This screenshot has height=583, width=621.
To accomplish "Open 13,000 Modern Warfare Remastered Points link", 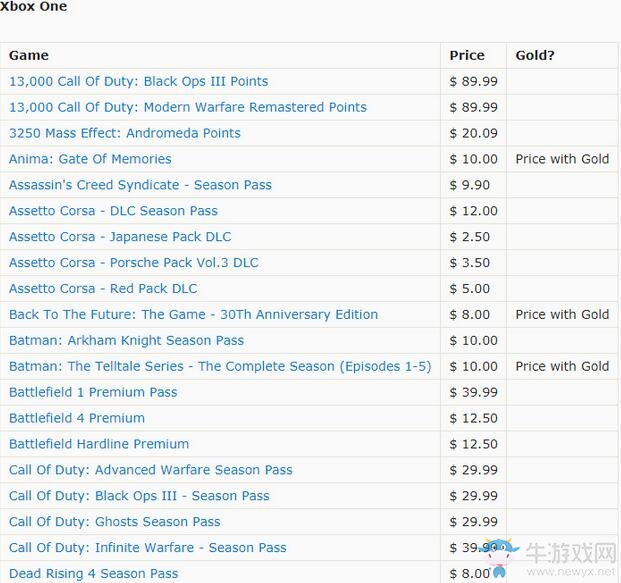I will click(188, 107).
